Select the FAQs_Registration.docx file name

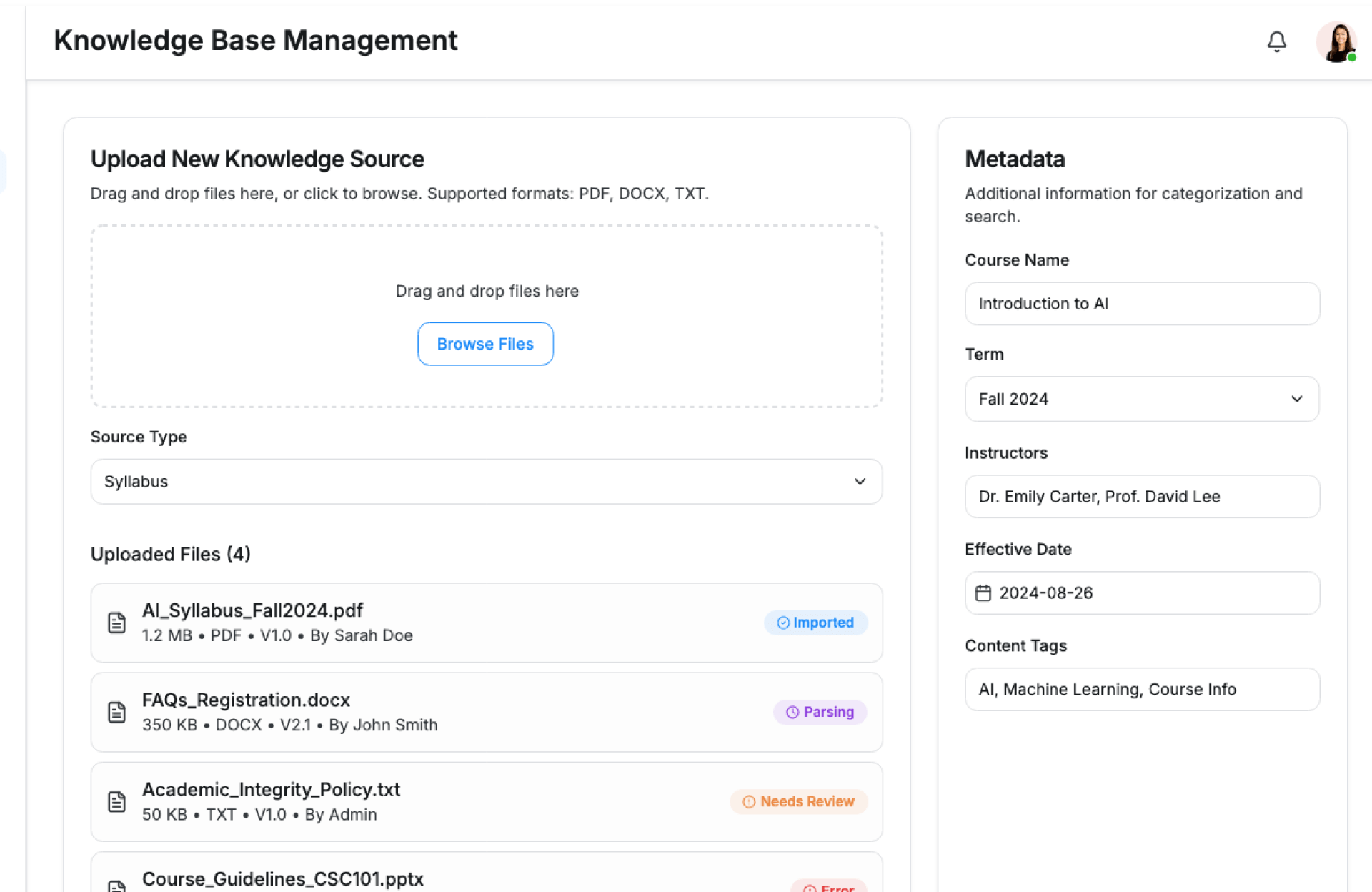pyautogui.click(x=246, y=700)
